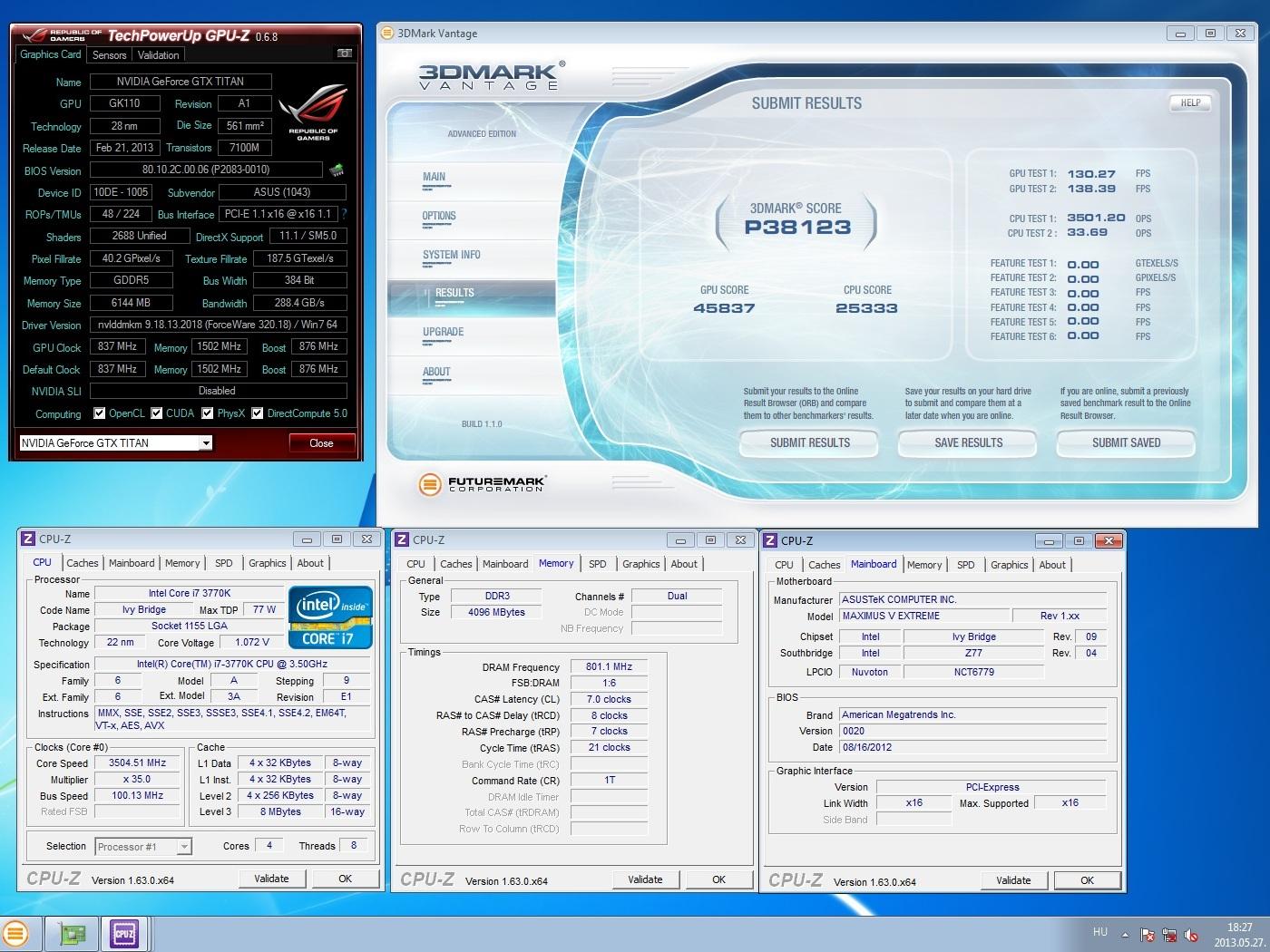Click Validate in the CPU-Z CPU window

271,879
